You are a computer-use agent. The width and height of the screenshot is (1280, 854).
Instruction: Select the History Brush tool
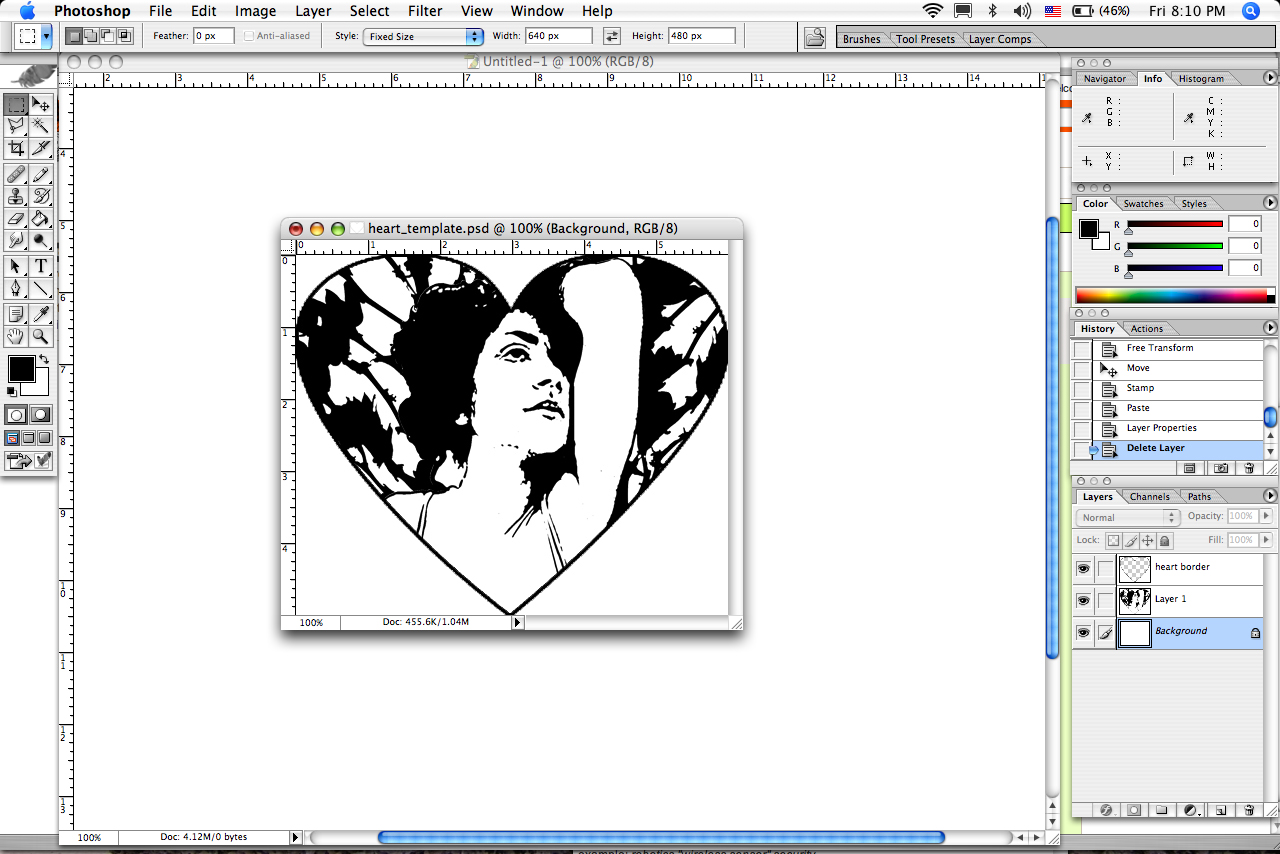pos(41,196)
